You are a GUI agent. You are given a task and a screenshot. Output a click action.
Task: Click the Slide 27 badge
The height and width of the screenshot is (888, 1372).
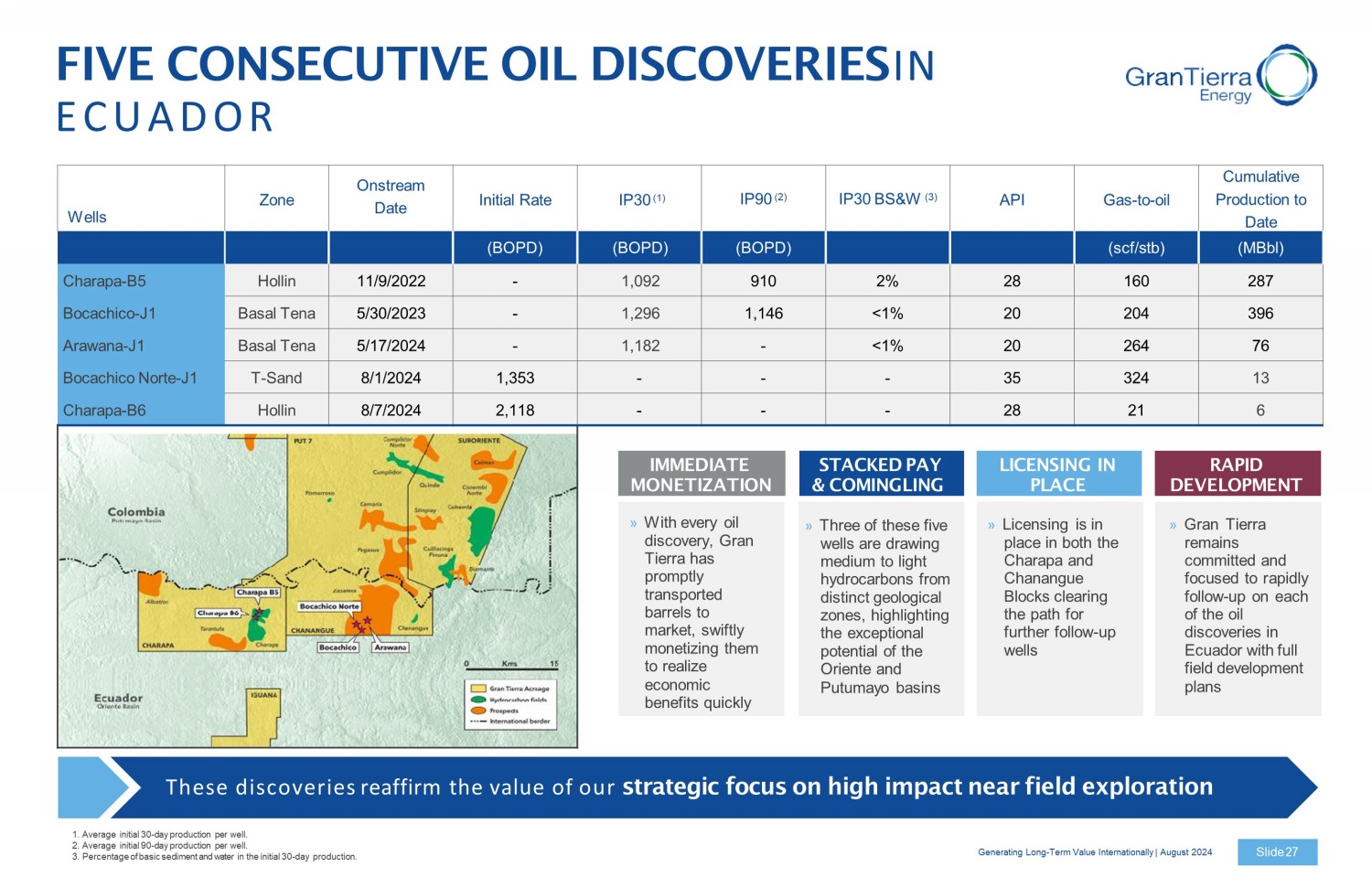point(1277,852)
